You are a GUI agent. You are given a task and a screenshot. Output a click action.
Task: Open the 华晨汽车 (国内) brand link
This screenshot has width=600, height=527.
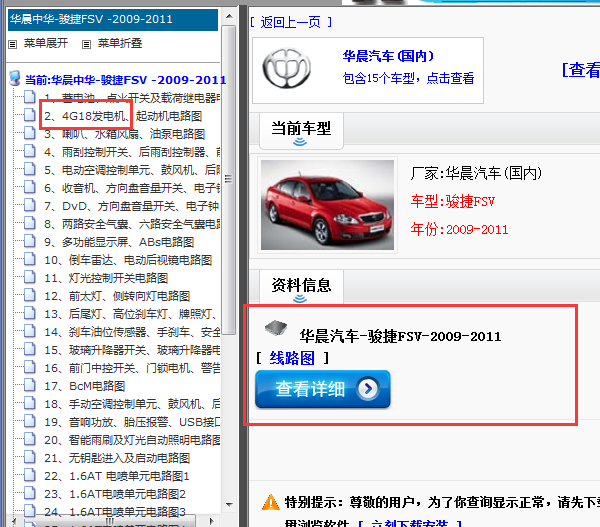pyautogui.click(x=388, y=56)
